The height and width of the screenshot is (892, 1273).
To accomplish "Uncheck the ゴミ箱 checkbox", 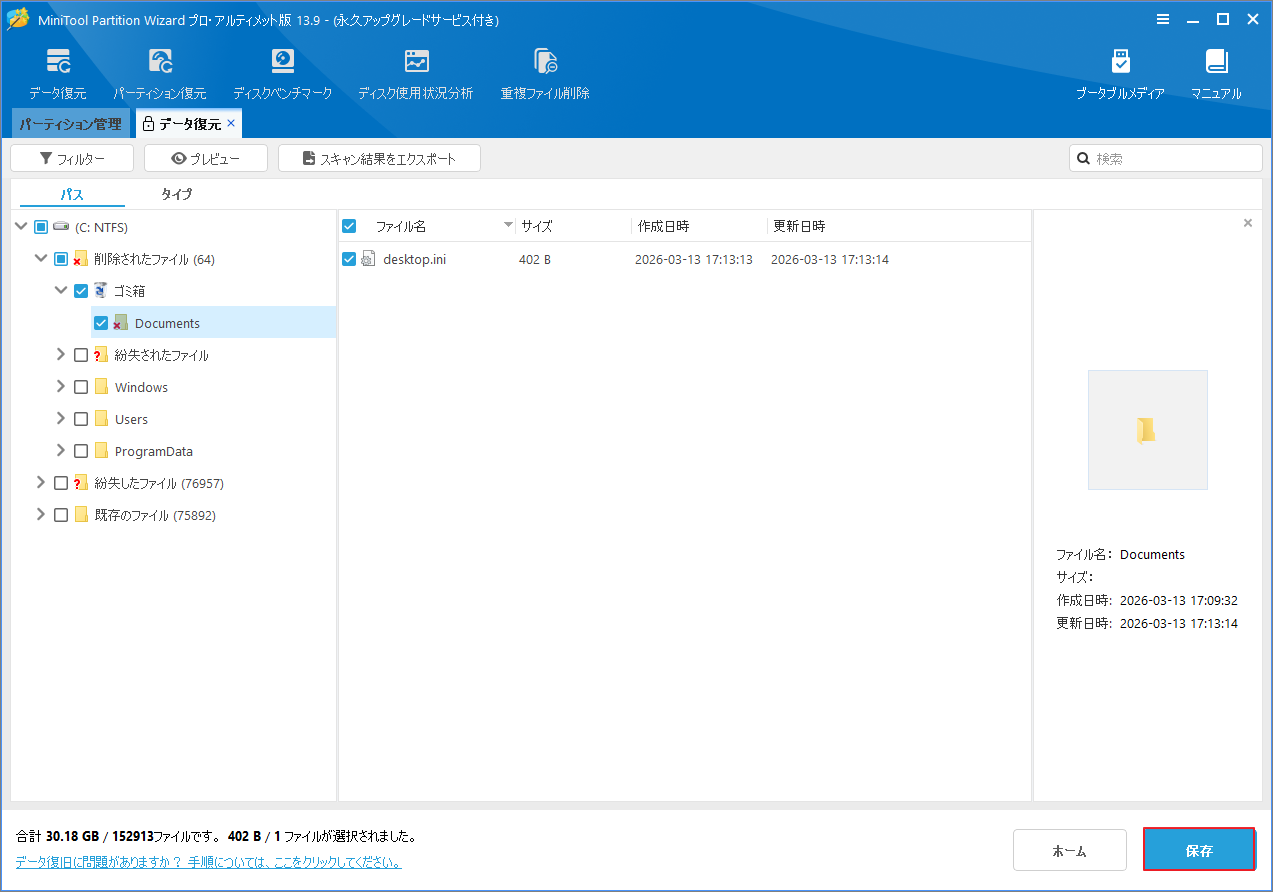I will 81,291.
